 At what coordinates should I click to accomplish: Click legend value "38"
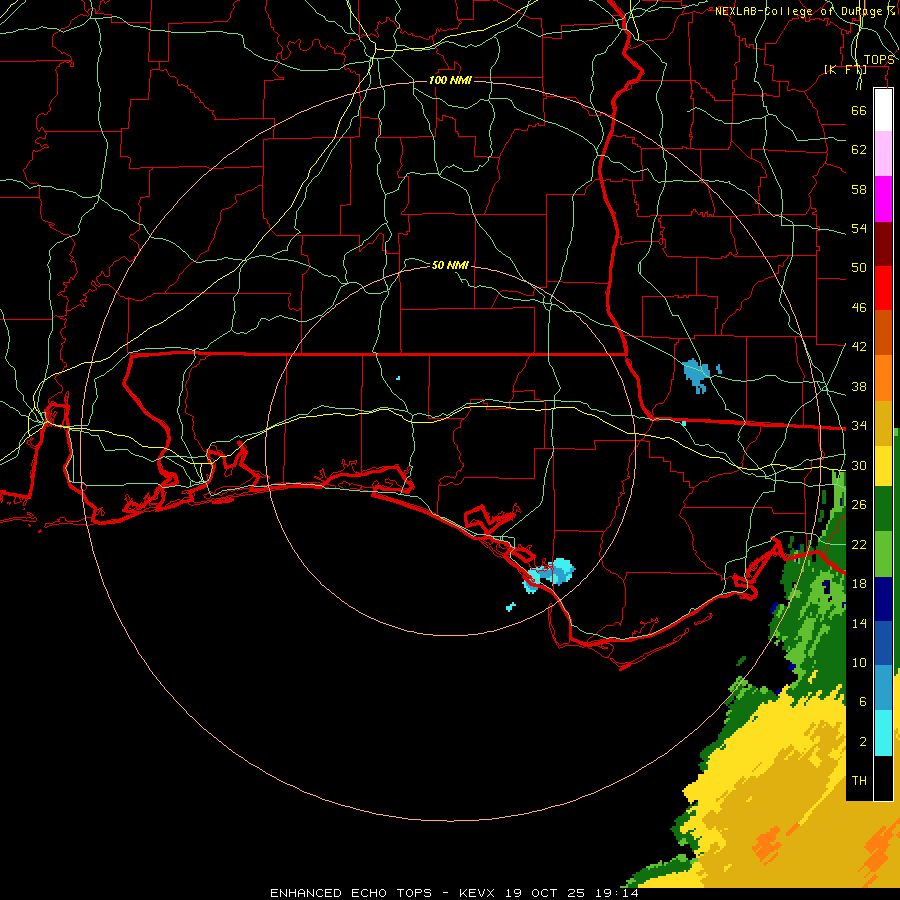859,387
